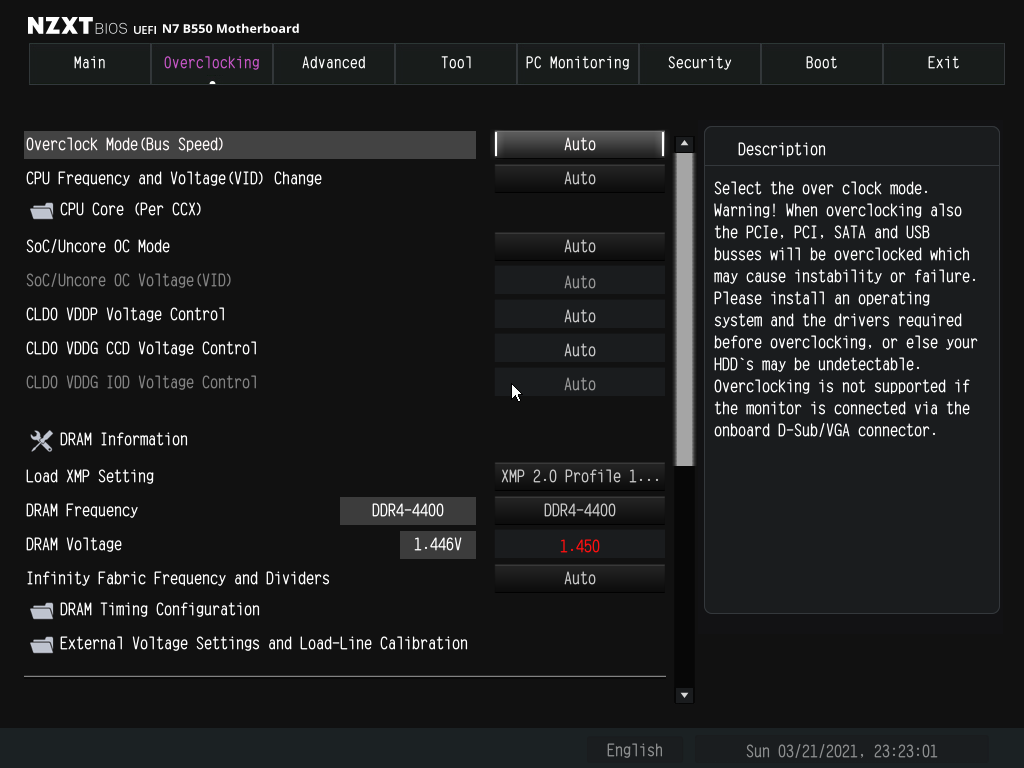
Task: Click the NZXT logo
Action: (x=59, y=26)
